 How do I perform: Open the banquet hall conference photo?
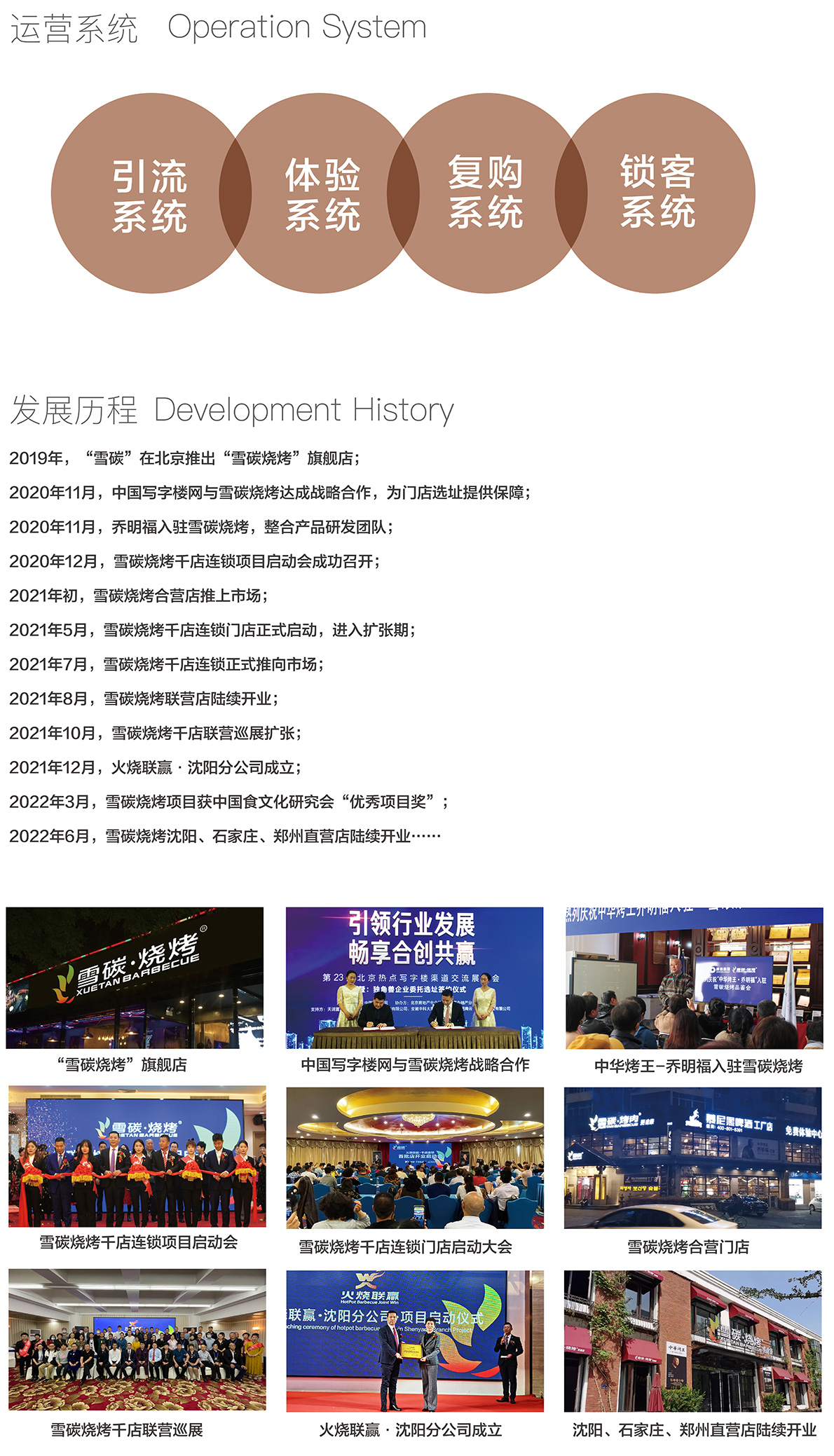(415, 1158)
